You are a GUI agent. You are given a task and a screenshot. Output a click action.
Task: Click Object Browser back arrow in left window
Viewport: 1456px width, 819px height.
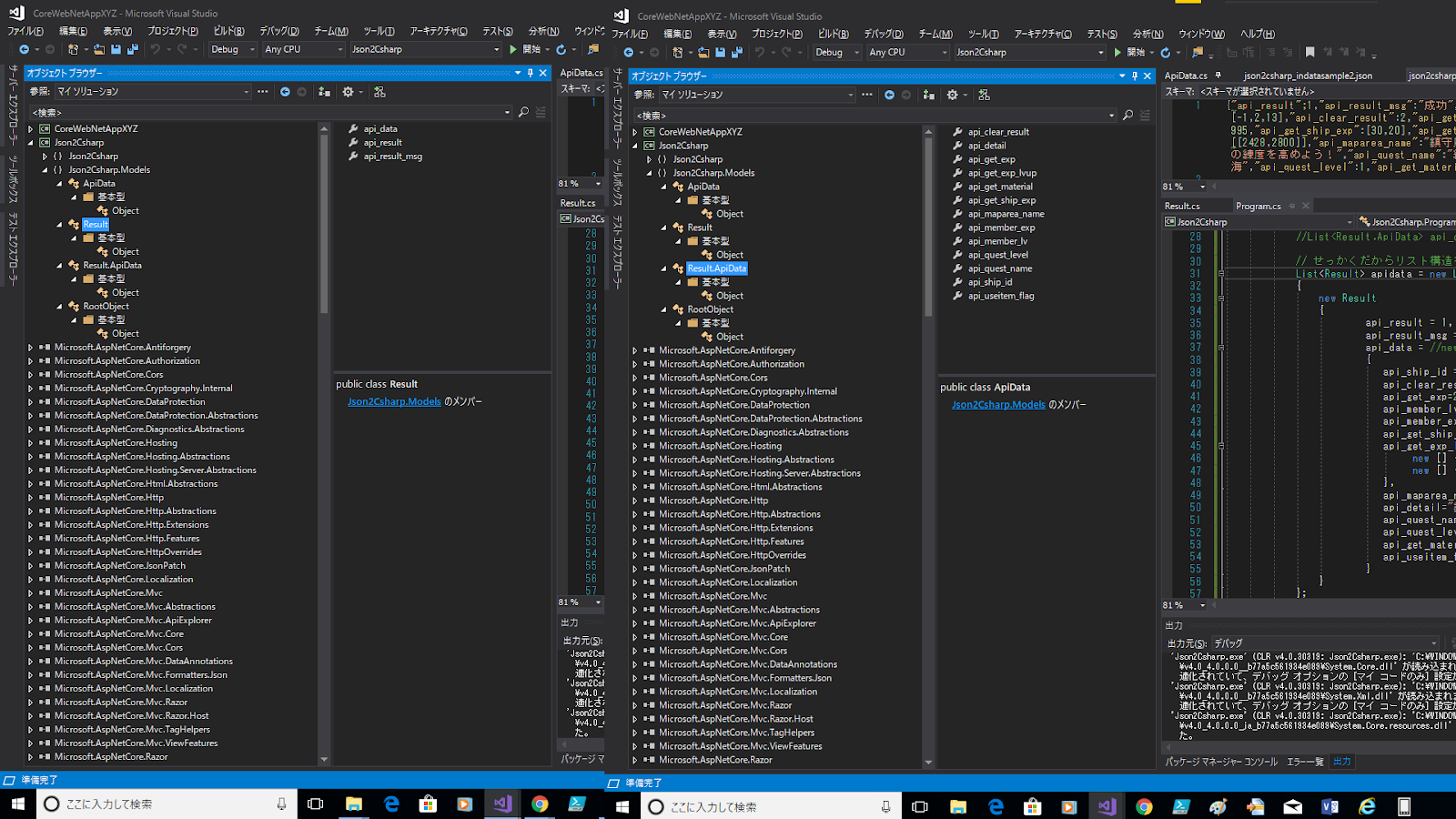285,91
